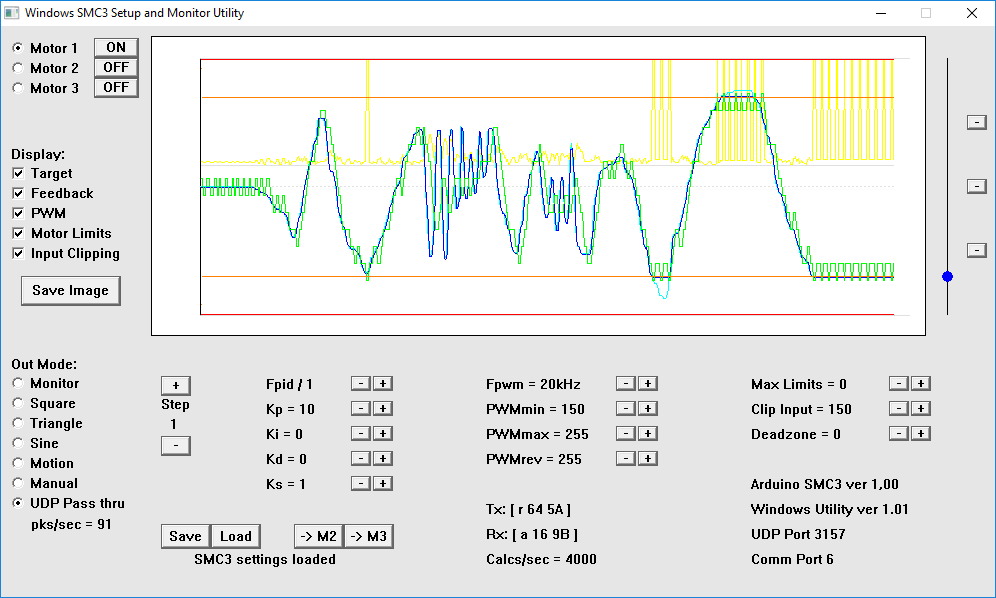
Task: Decrease PWMmin value
Action: pos(625,409)
